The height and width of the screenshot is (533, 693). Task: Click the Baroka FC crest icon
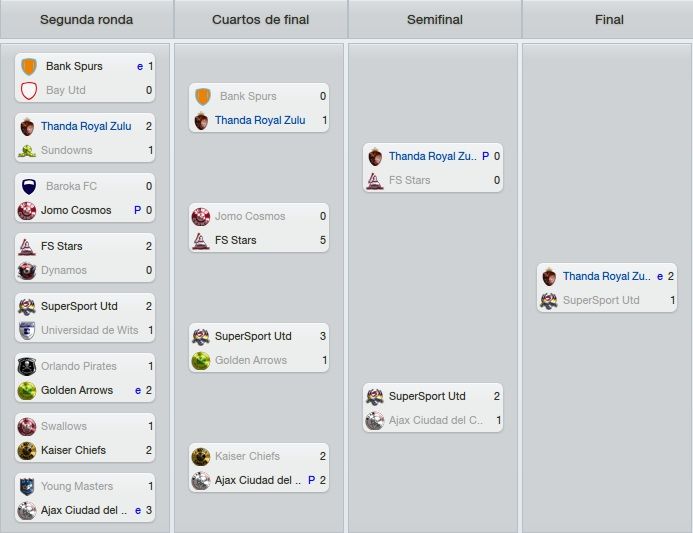click(29, 187)
